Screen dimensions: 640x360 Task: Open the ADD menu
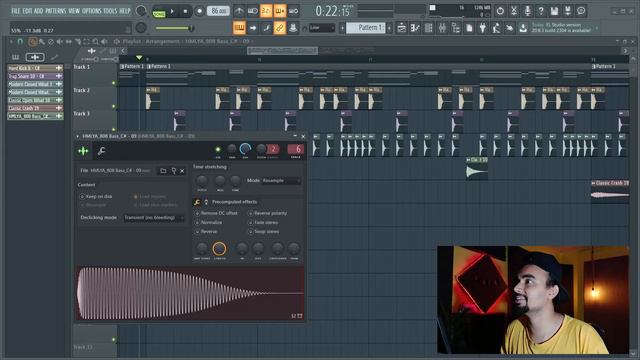(38, 11)
